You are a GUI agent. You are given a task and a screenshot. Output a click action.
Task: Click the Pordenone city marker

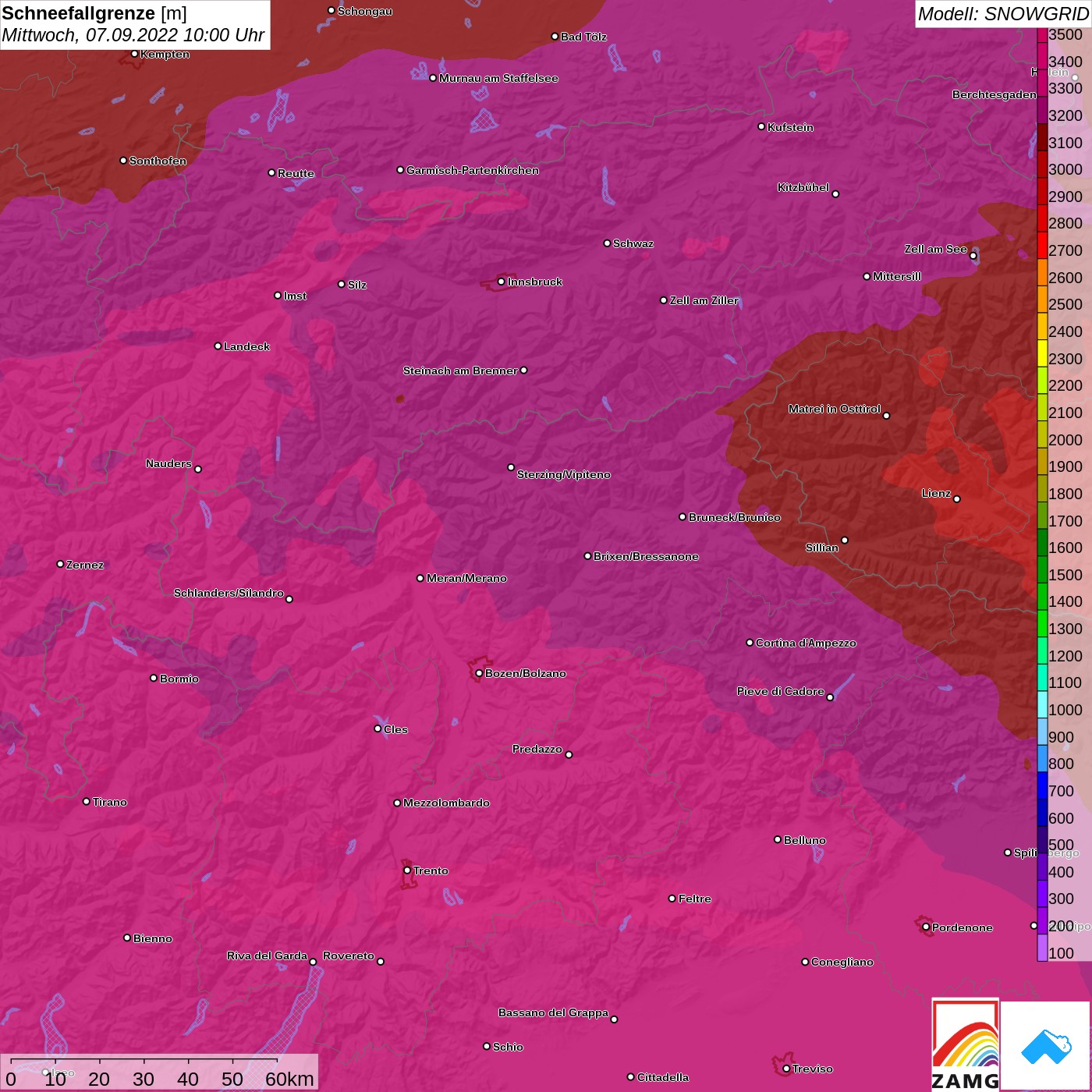coord(926,927)
